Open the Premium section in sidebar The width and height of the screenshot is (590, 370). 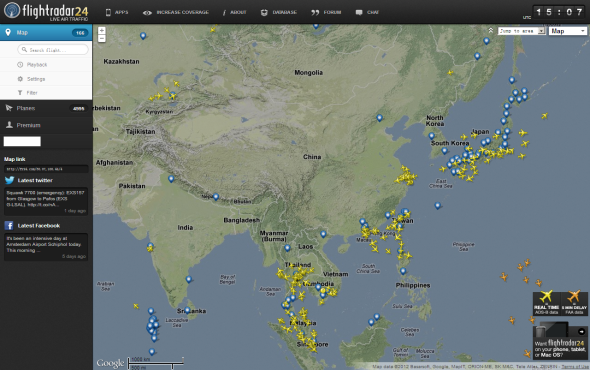click(x=46, y=125)
